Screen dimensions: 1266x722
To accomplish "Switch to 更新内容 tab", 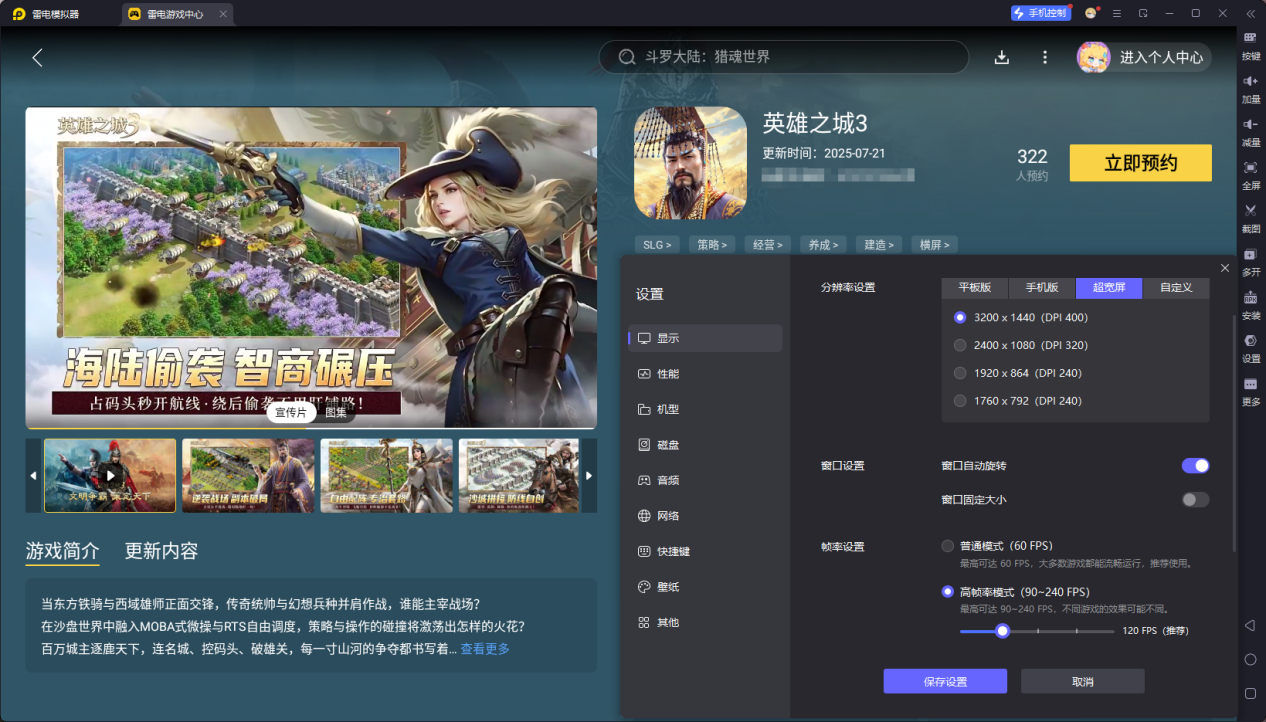I will (161, 551).
